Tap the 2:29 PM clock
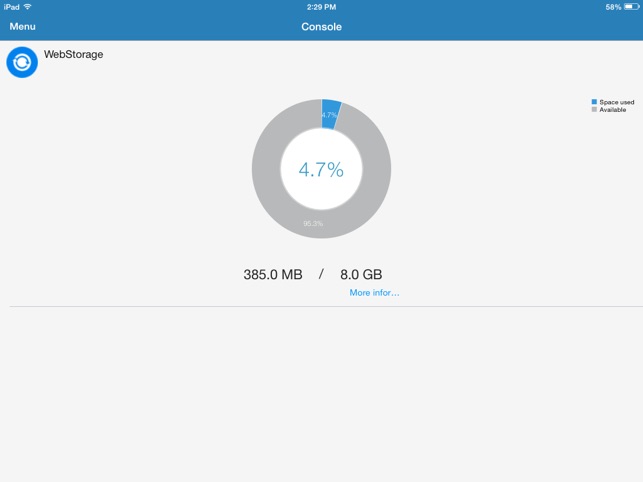The width and height of the screenshot is (643, 482). (x=322, y=7)
